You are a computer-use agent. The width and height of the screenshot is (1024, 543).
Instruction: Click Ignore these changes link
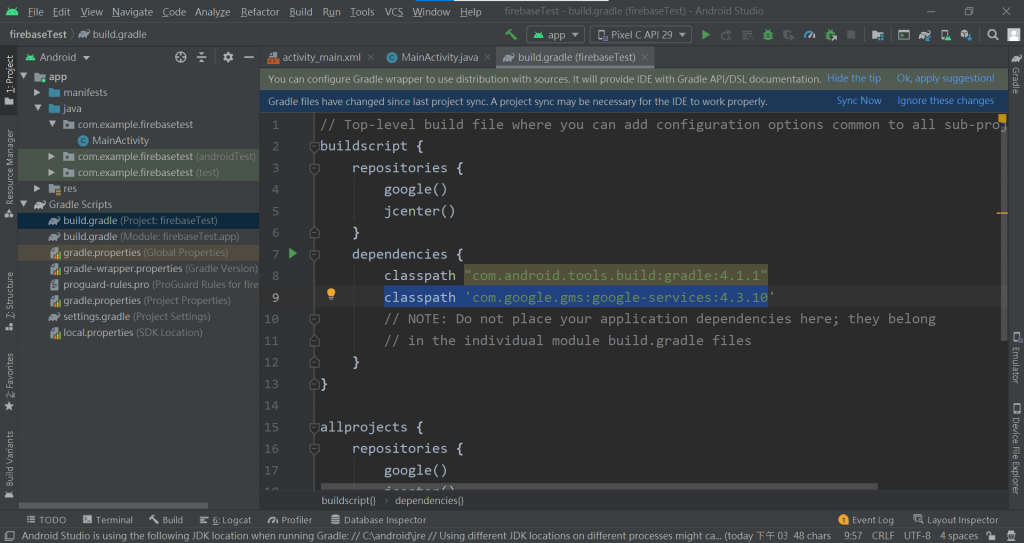coord(946,101)
